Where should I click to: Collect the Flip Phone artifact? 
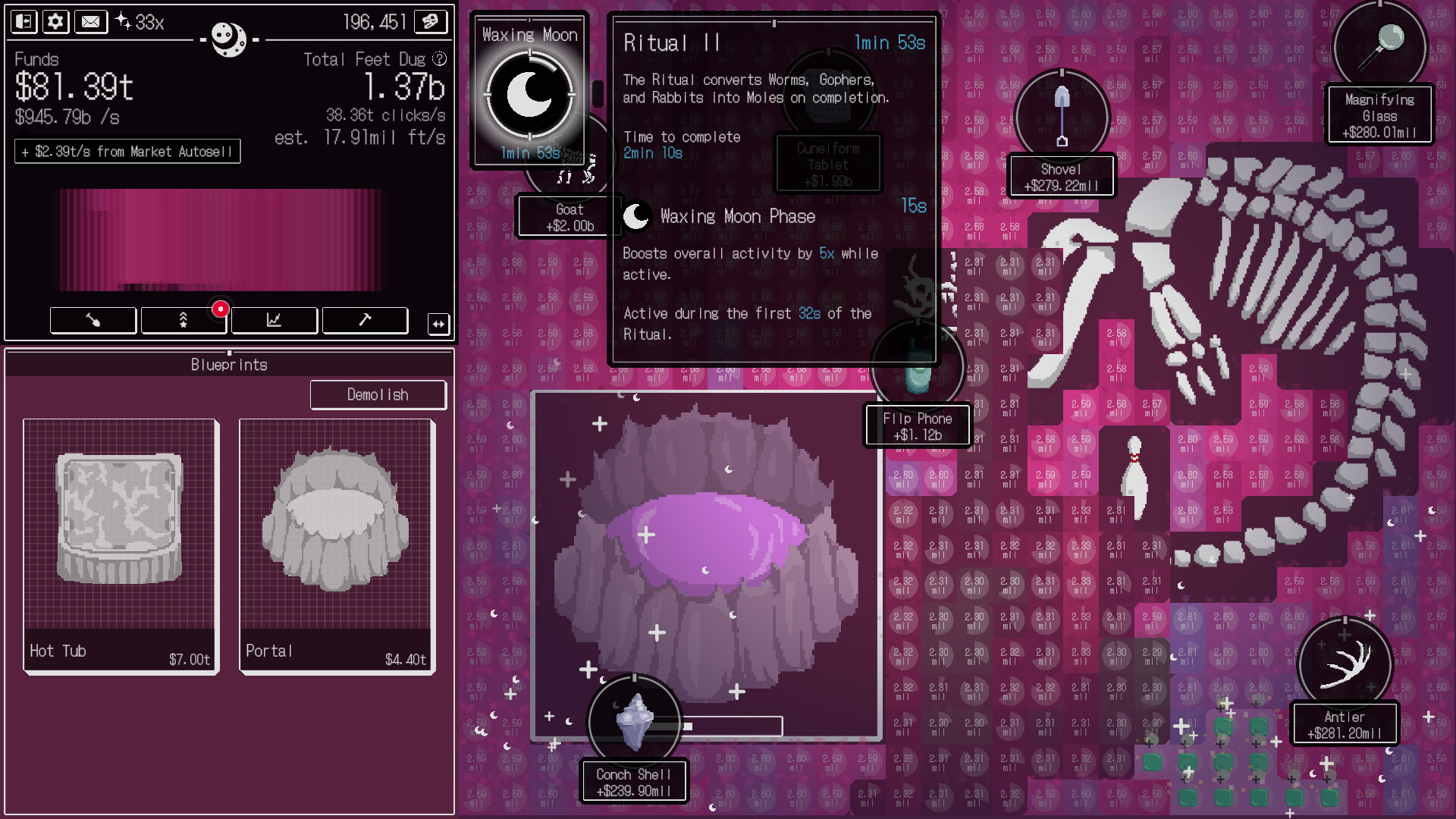[918, 368]
